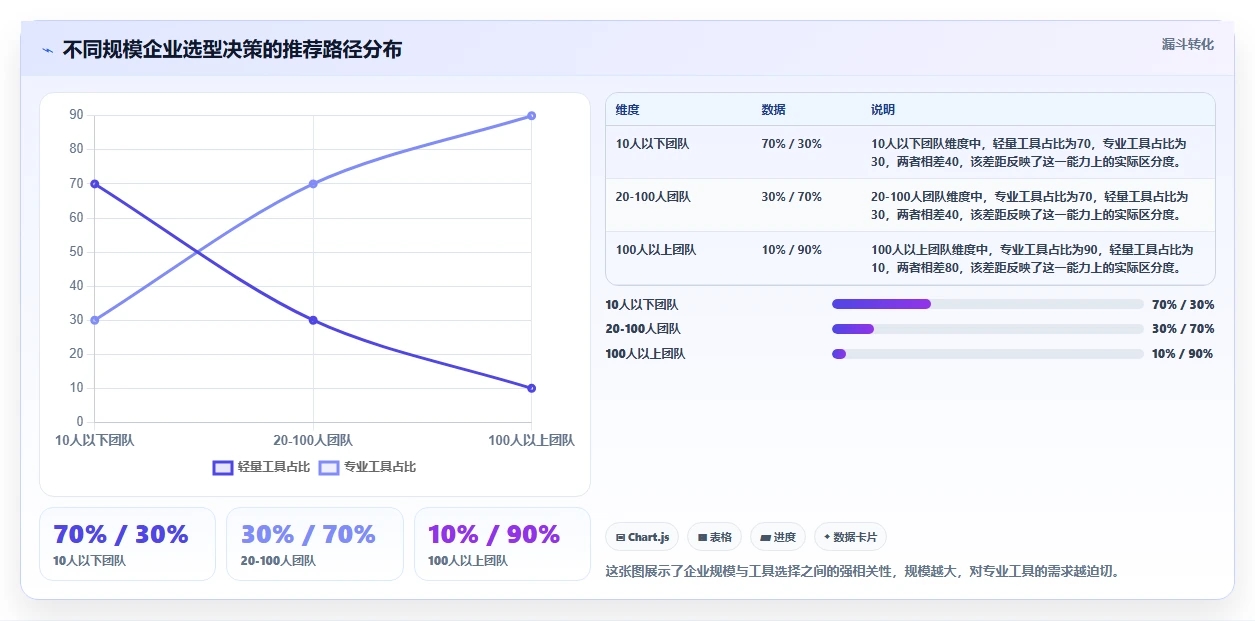Screen dimensions: 1255x621
Task: Click the Chart.js tag chip
Action: coord(642,537)
